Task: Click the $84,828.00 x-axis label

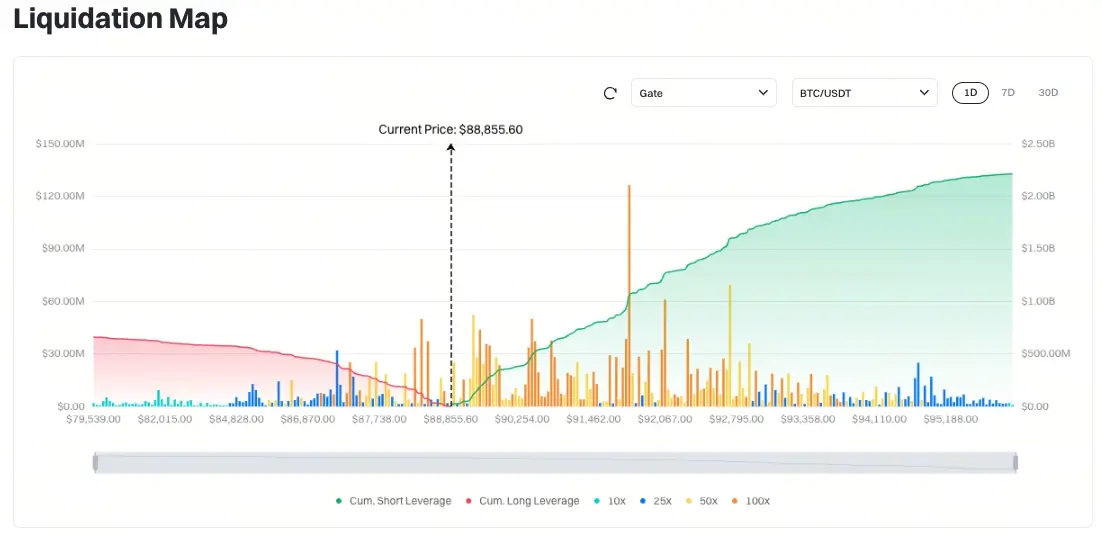Action: click(236, 420)
